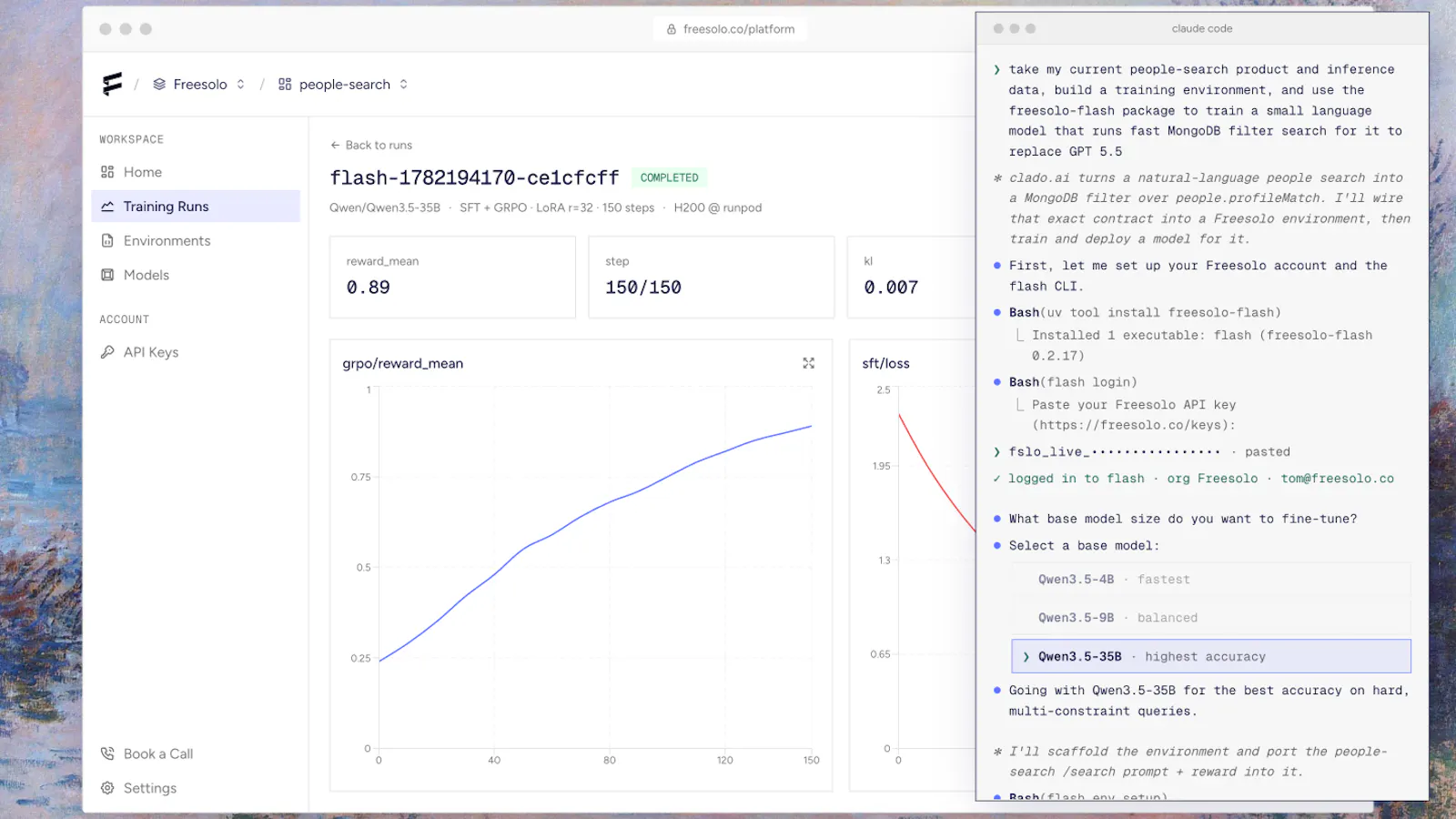Click the Qwen/Qwen3.5-35B model label
The image size is (1456, 819).
(385, 207)
